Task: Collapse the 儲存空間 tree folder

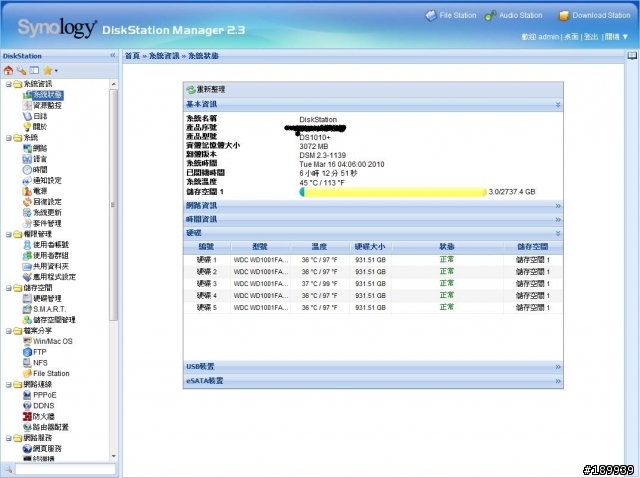Action: point(9,288)
